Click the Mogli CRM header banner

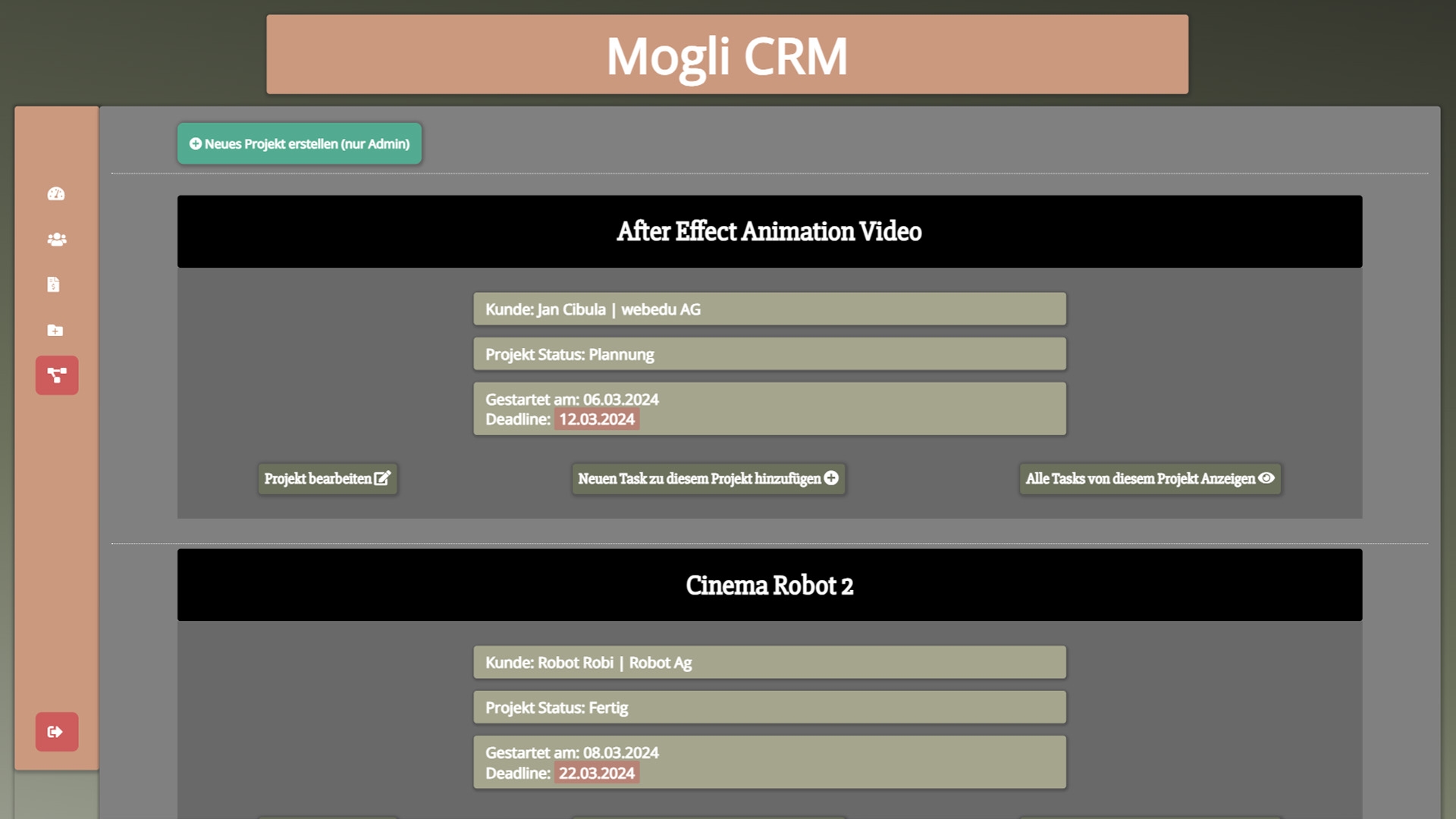point(726,55)
